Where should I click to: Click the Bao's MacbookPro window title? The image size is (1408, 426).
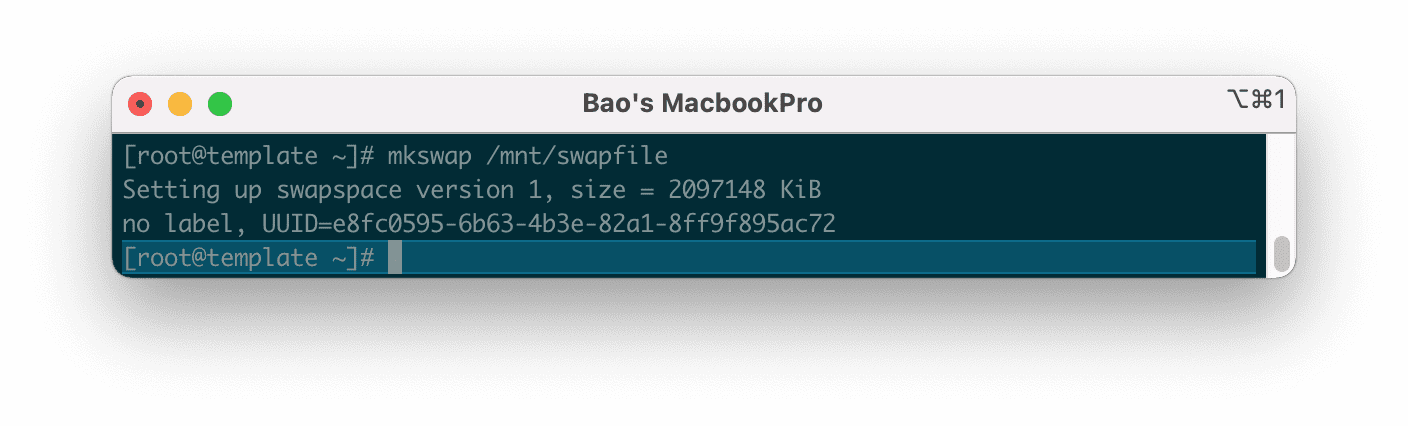(x=702, y=104)
